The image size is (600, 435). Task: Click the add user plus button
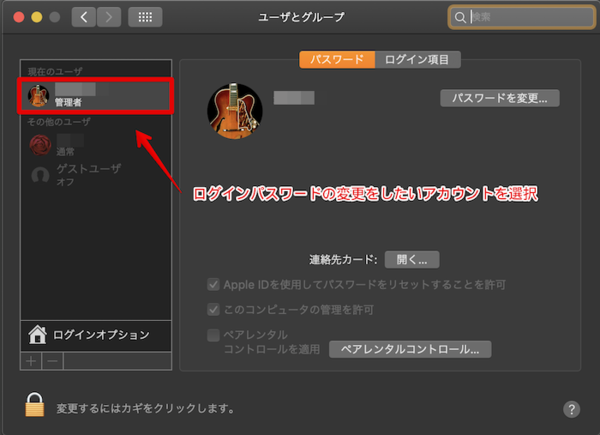[31, 361]
